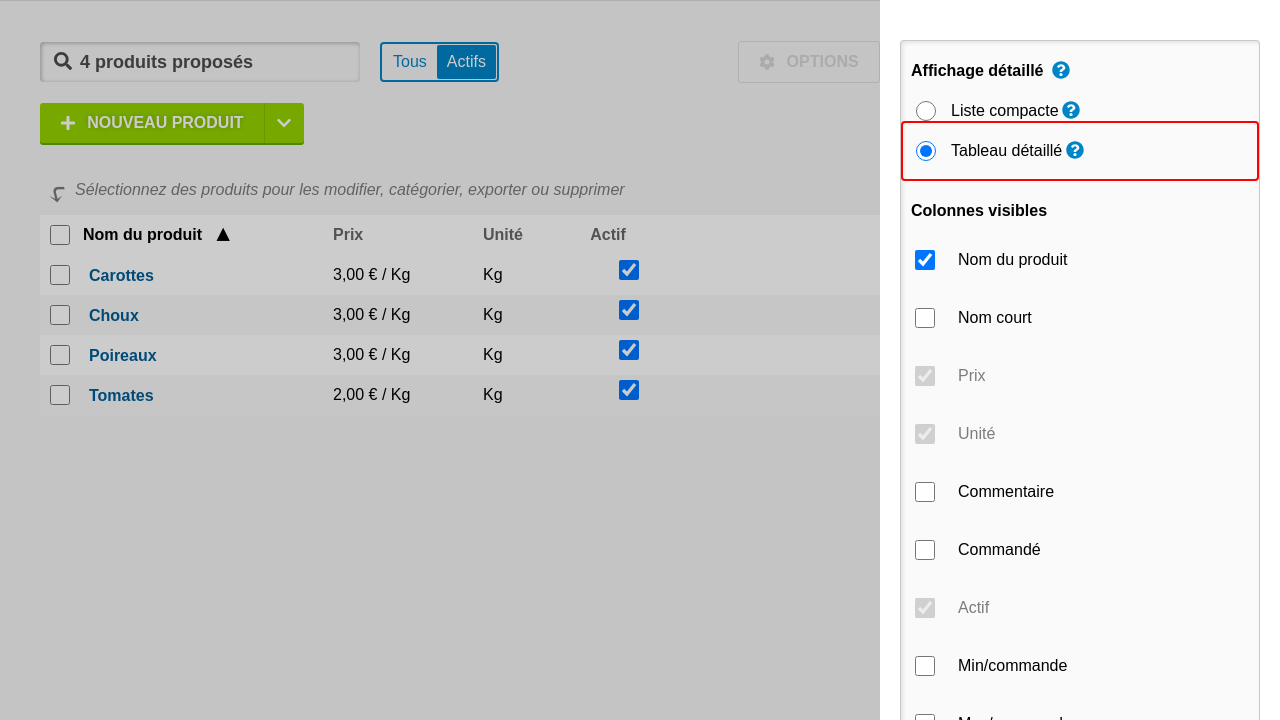Image resolution: width=1280 pixels, height=720 pixels.
Task: Click help icon beside Liste compacte
Action: tap(1071, 110)
